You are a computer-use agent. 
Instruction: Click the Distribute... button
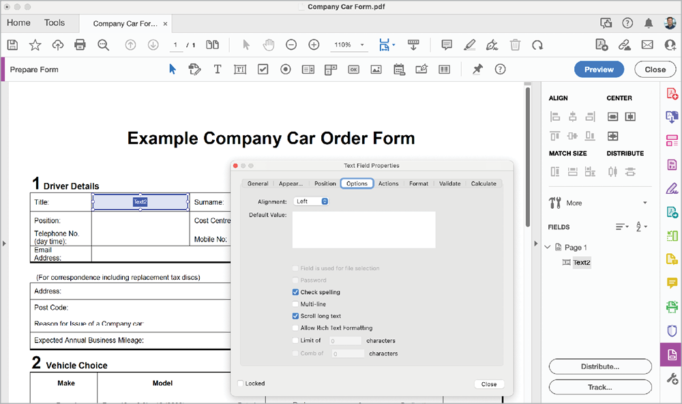(x=600, y=367)
